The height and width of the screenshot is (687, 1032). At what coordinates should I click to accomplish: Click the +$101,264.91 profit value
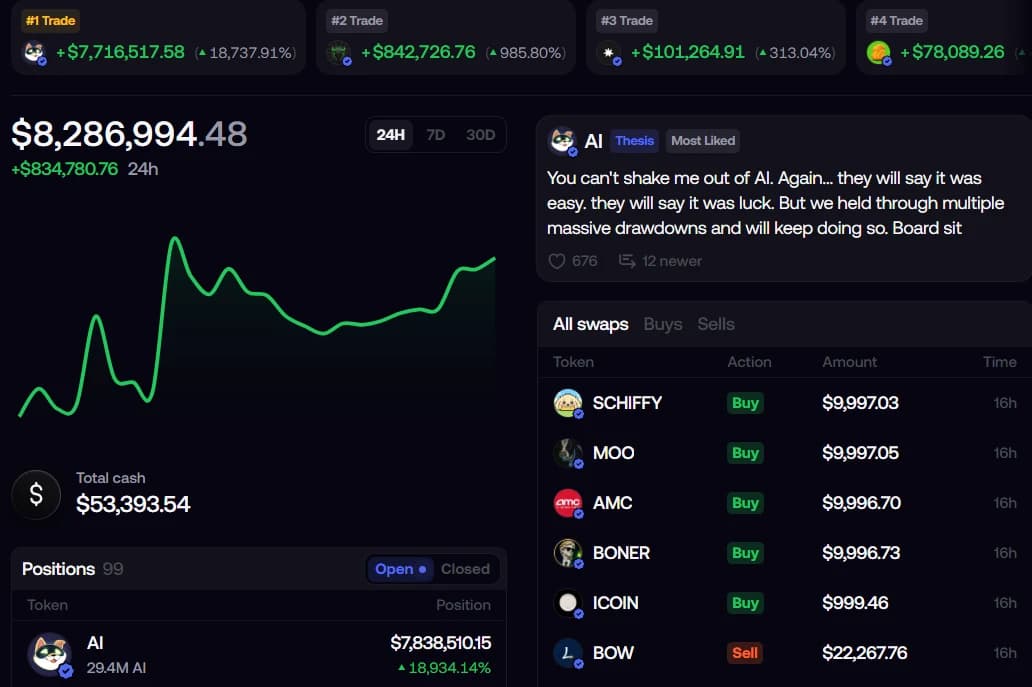click(x=687, y=52)
